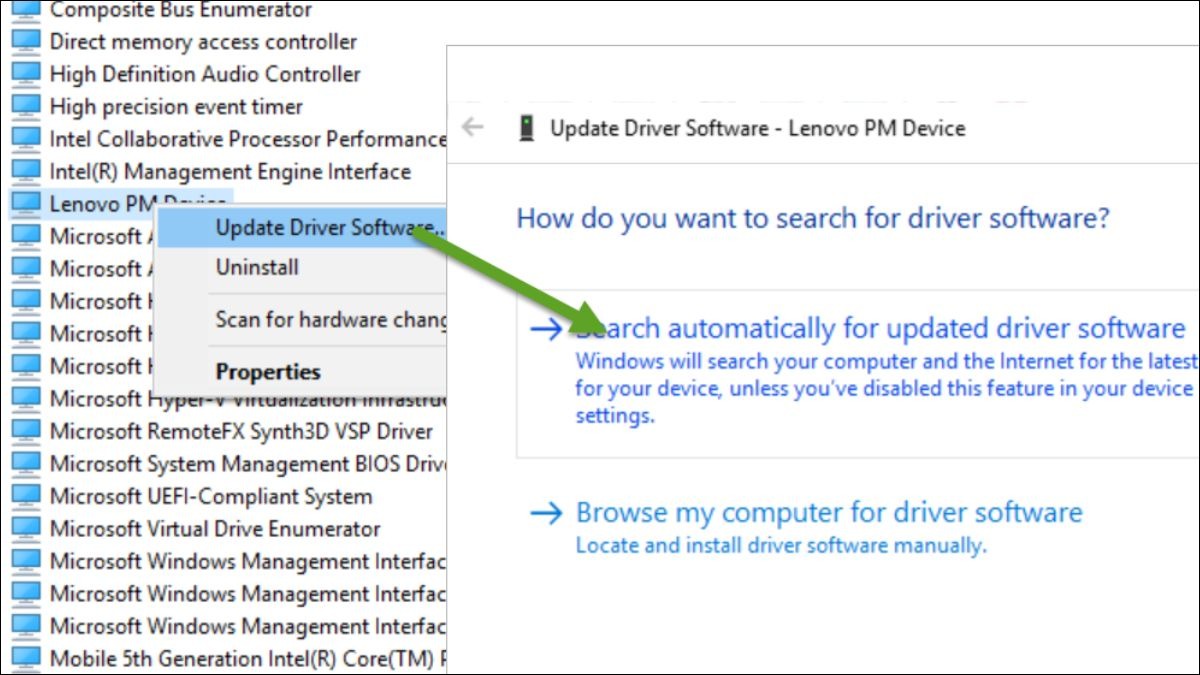Click the heading 'How do you want to search for driver software?'
The image size is (1200, 675).
click(813, 218)
